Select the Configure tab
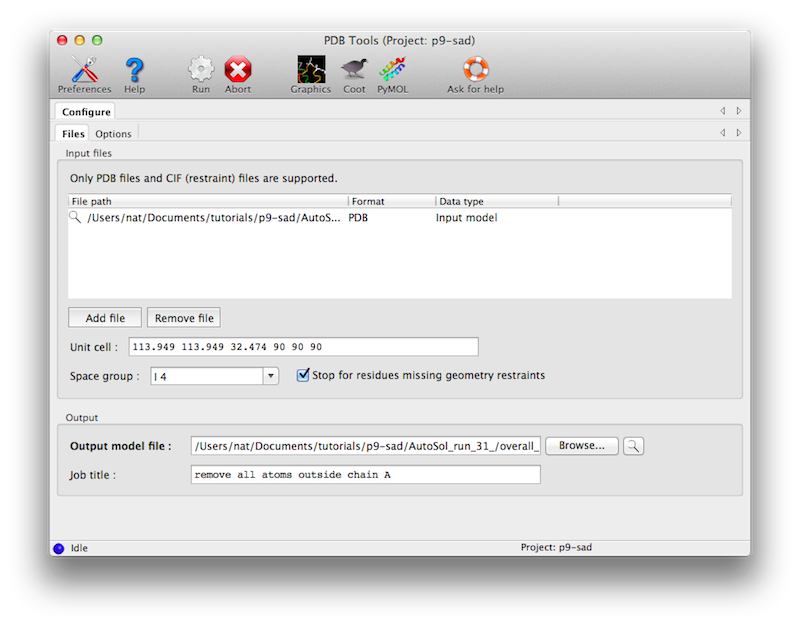This screenshot has width=800, height=625. [x=85, y=111]
